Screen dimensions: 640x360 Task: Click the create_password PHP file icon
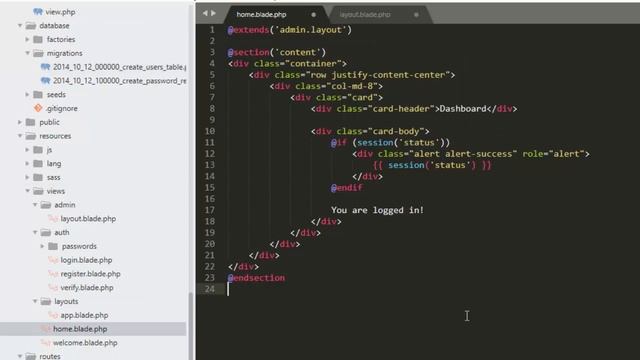(45, 81)
